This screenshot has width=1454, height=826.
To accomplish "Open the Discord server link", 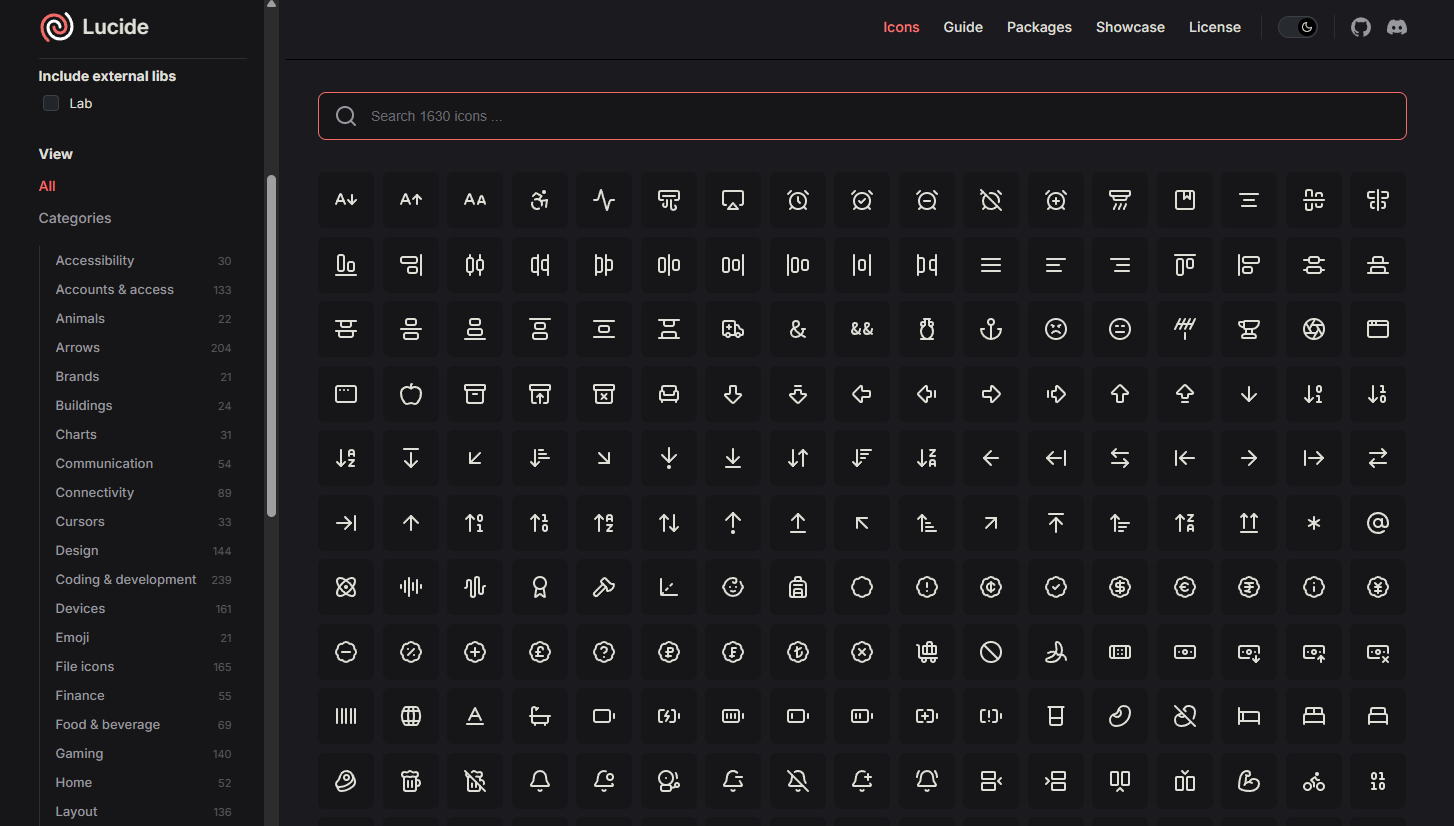I will coord(1397,27).
